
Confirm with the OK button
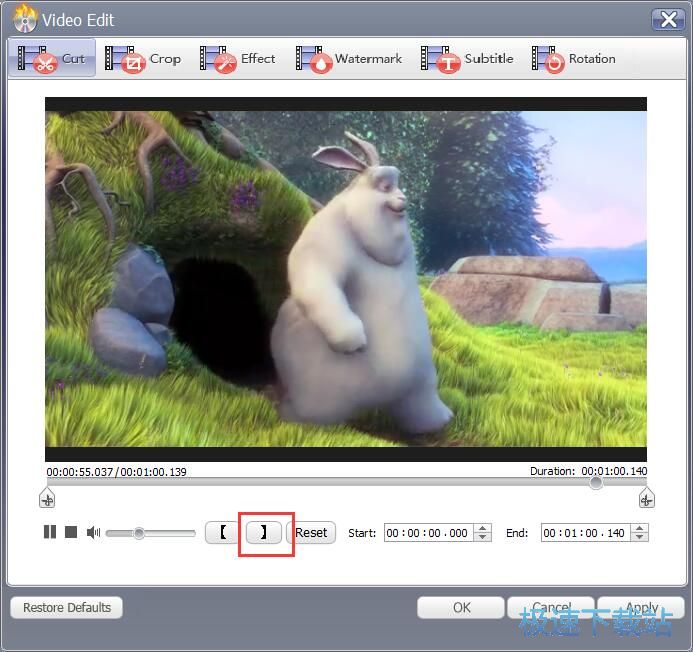tap(461, 607)
